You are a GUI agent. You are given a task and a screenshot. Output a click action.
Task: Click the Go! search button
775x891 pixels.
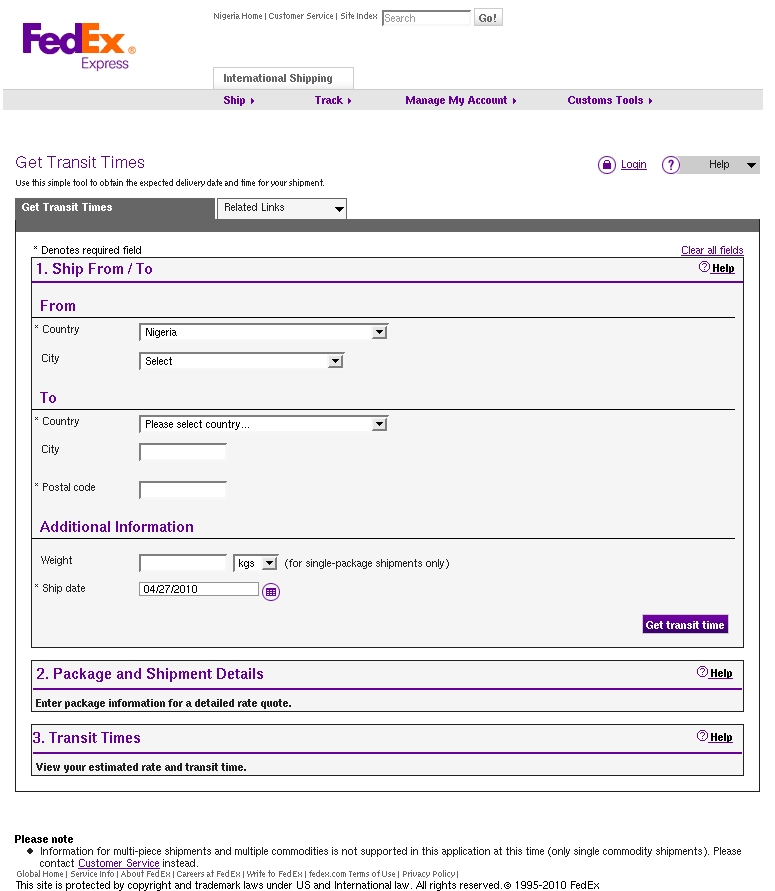tap(488, 18)
